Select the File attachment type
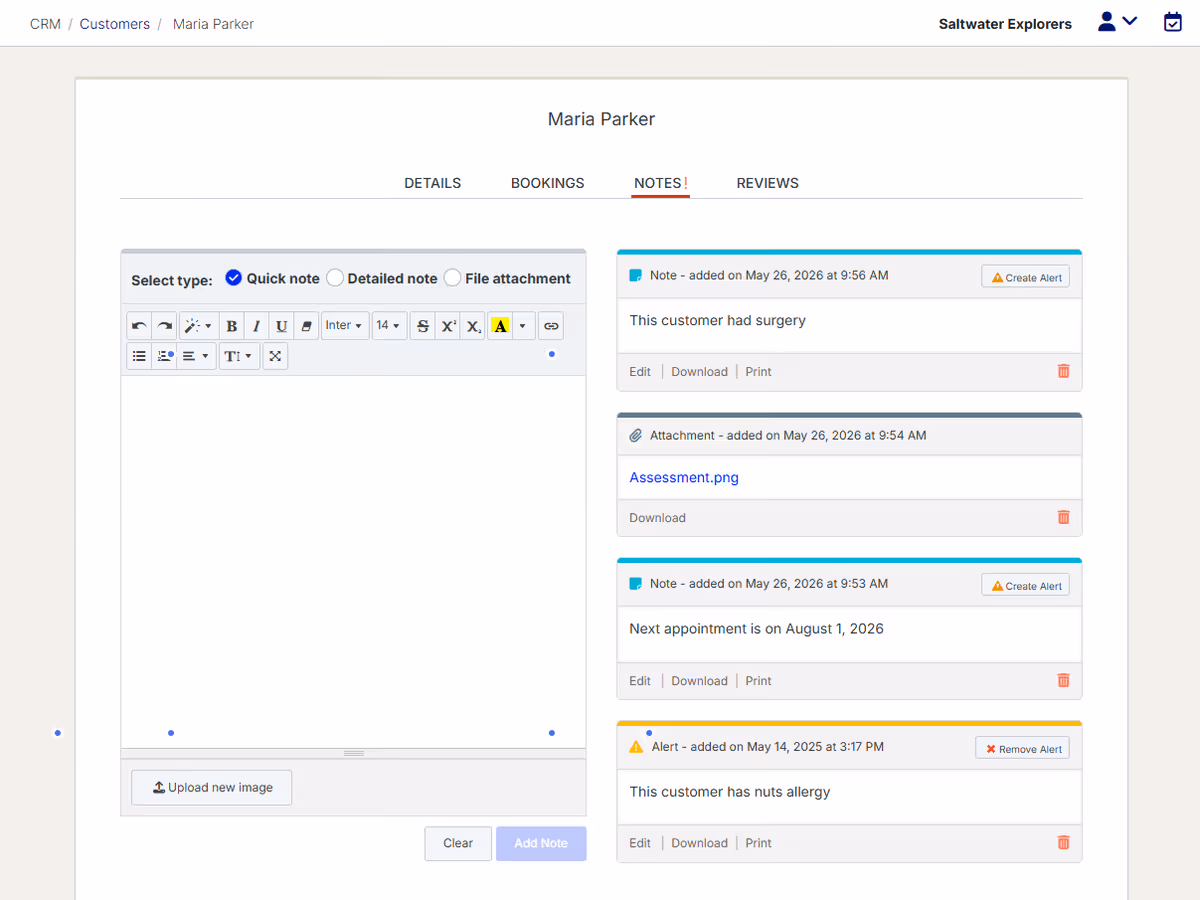This screenshot has width=1200, height=900. 507,278
